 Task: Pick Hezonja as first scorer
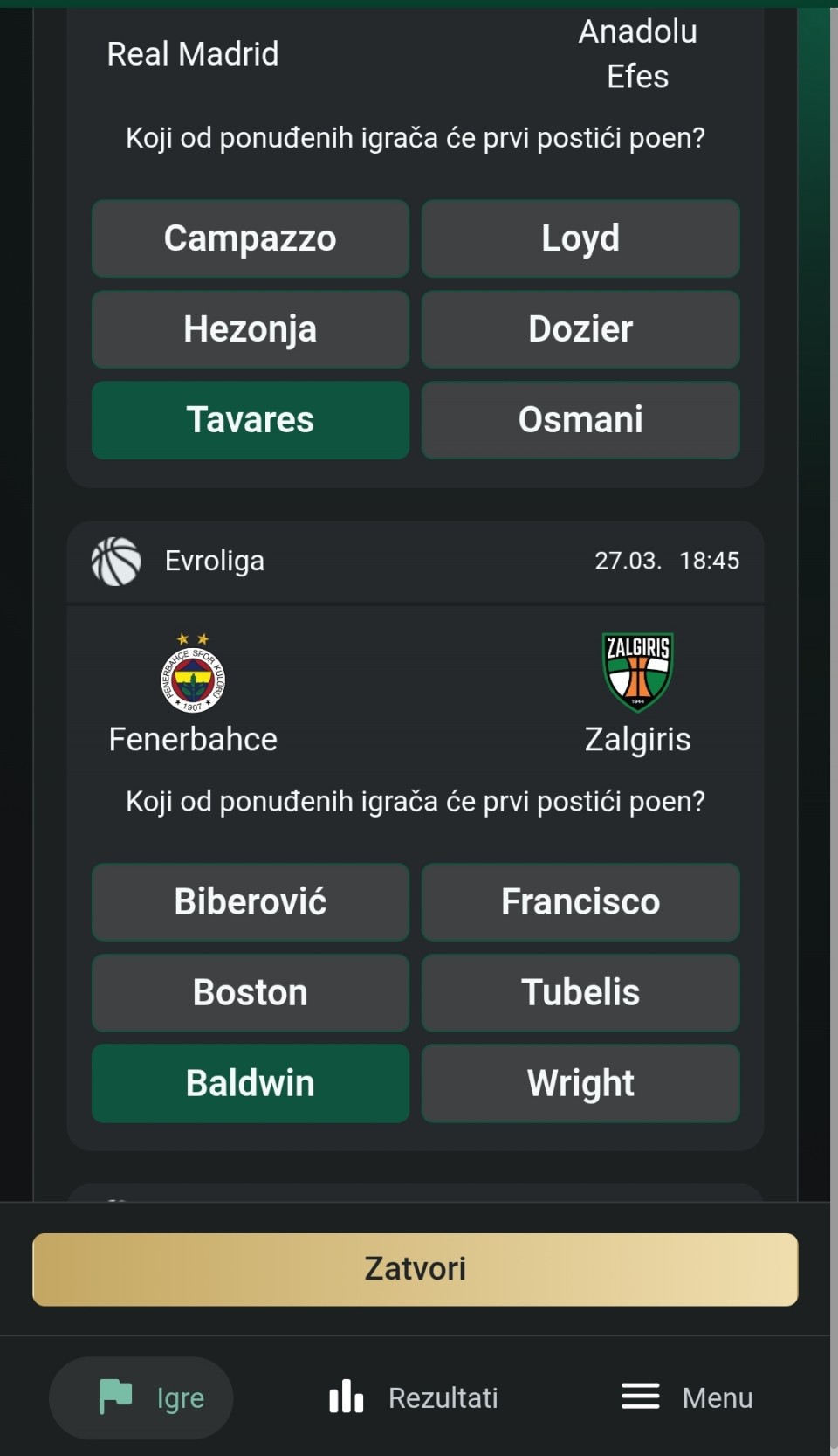251,329
